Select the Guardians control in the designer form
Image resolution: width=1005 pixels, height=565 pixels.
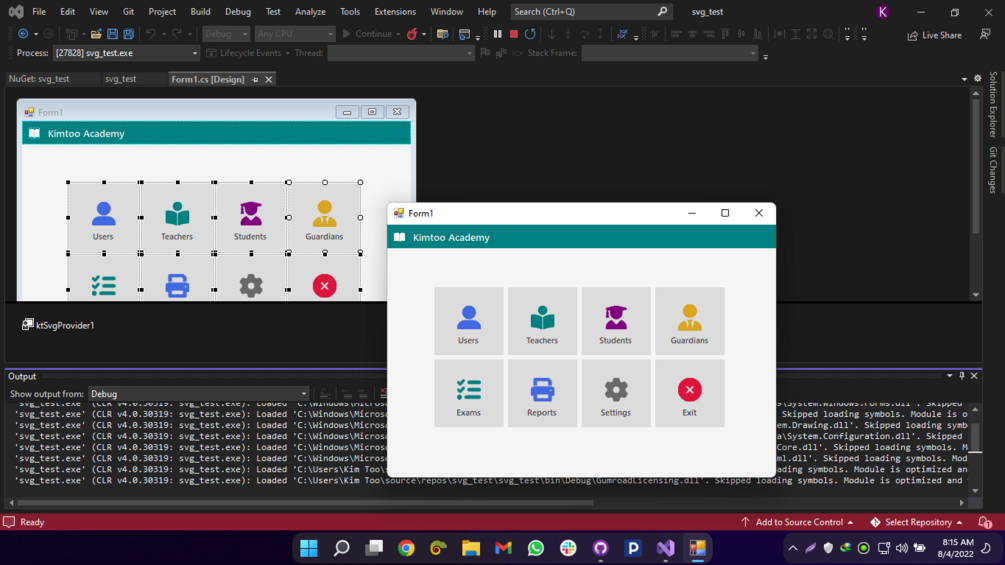(324, 218)
